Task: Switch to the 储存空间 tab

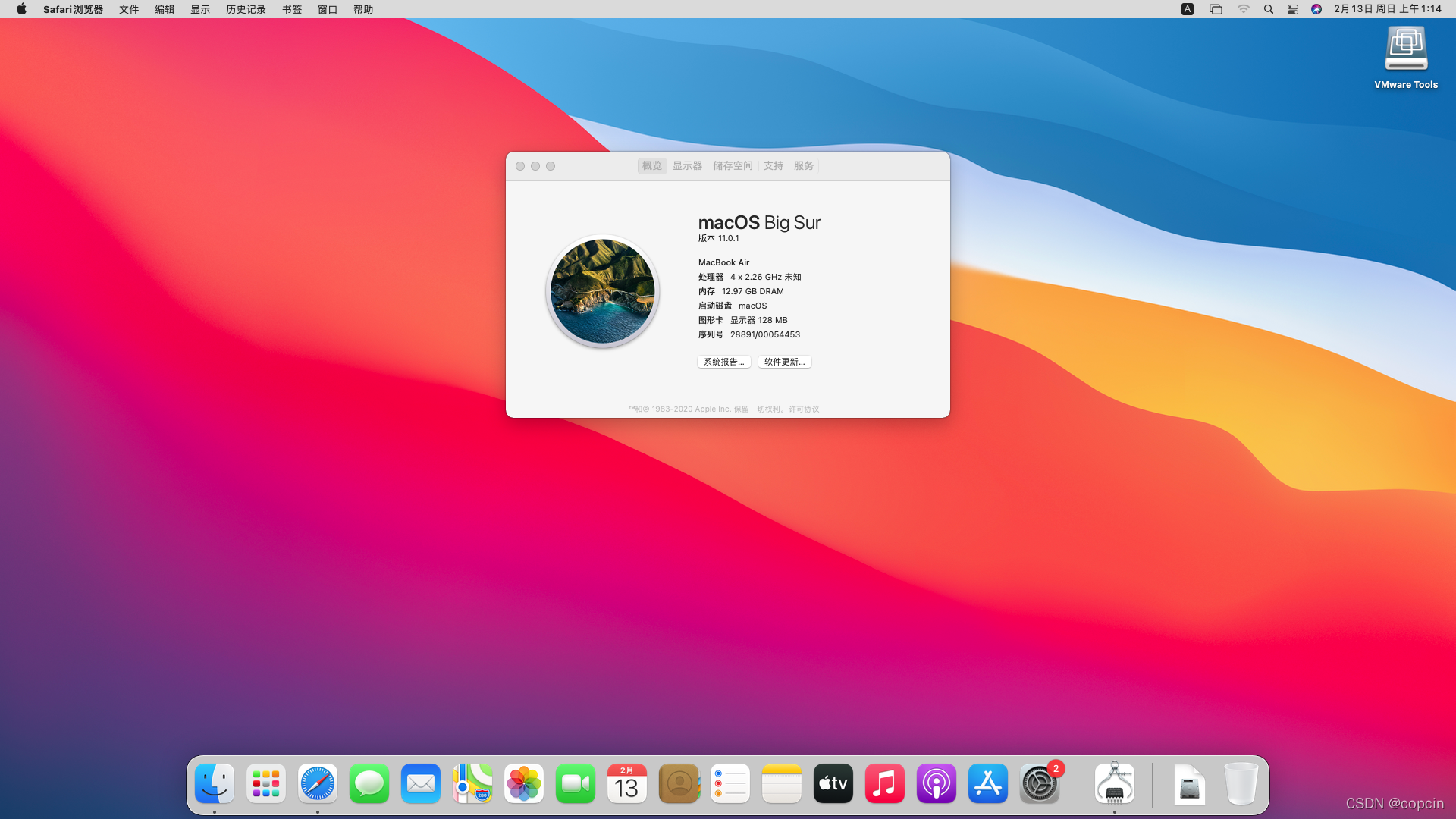Action: tap(733, 165)
